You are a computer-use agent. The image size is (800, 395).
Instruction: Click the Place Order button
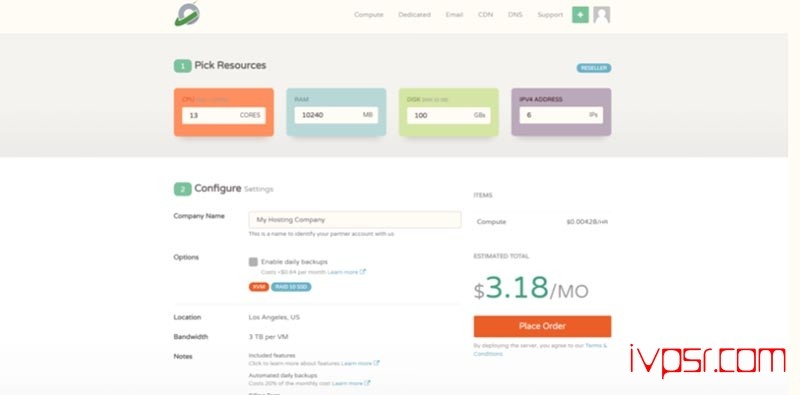[x=542, y=326]
